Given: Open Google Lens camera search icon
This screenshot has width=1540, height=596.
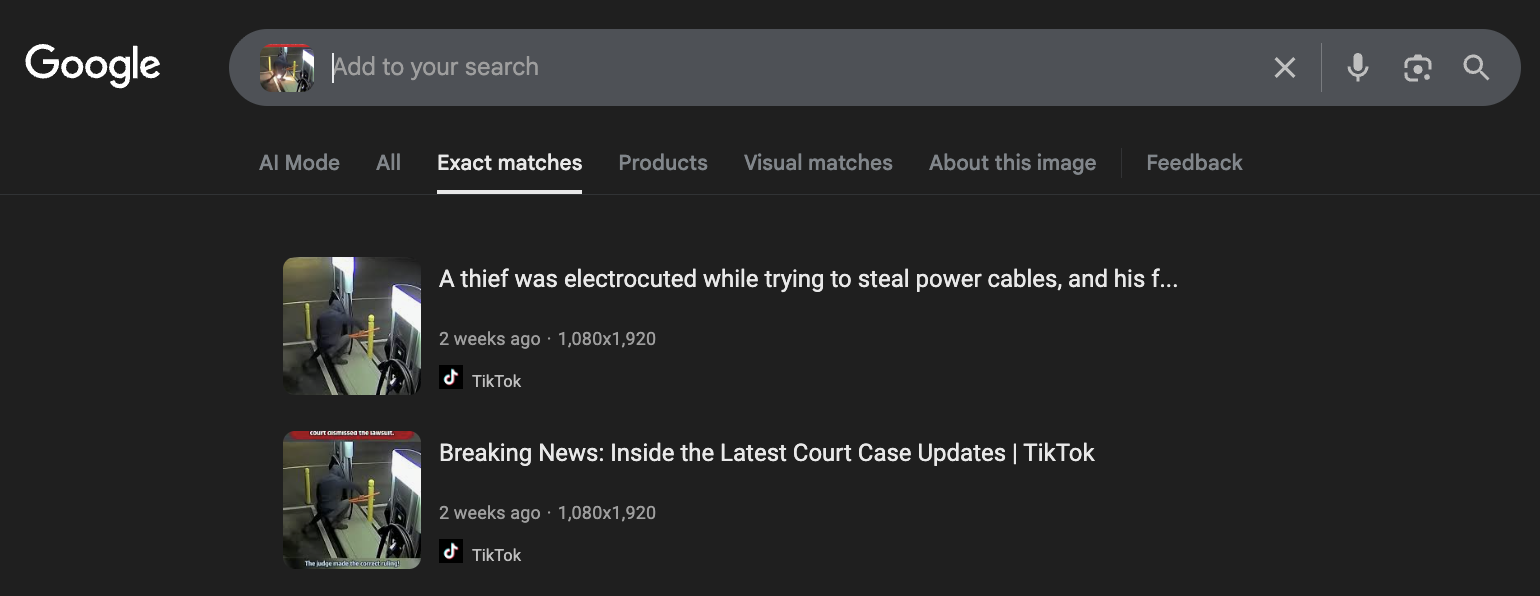Looking at the screenshot, I should (1417, 68).
